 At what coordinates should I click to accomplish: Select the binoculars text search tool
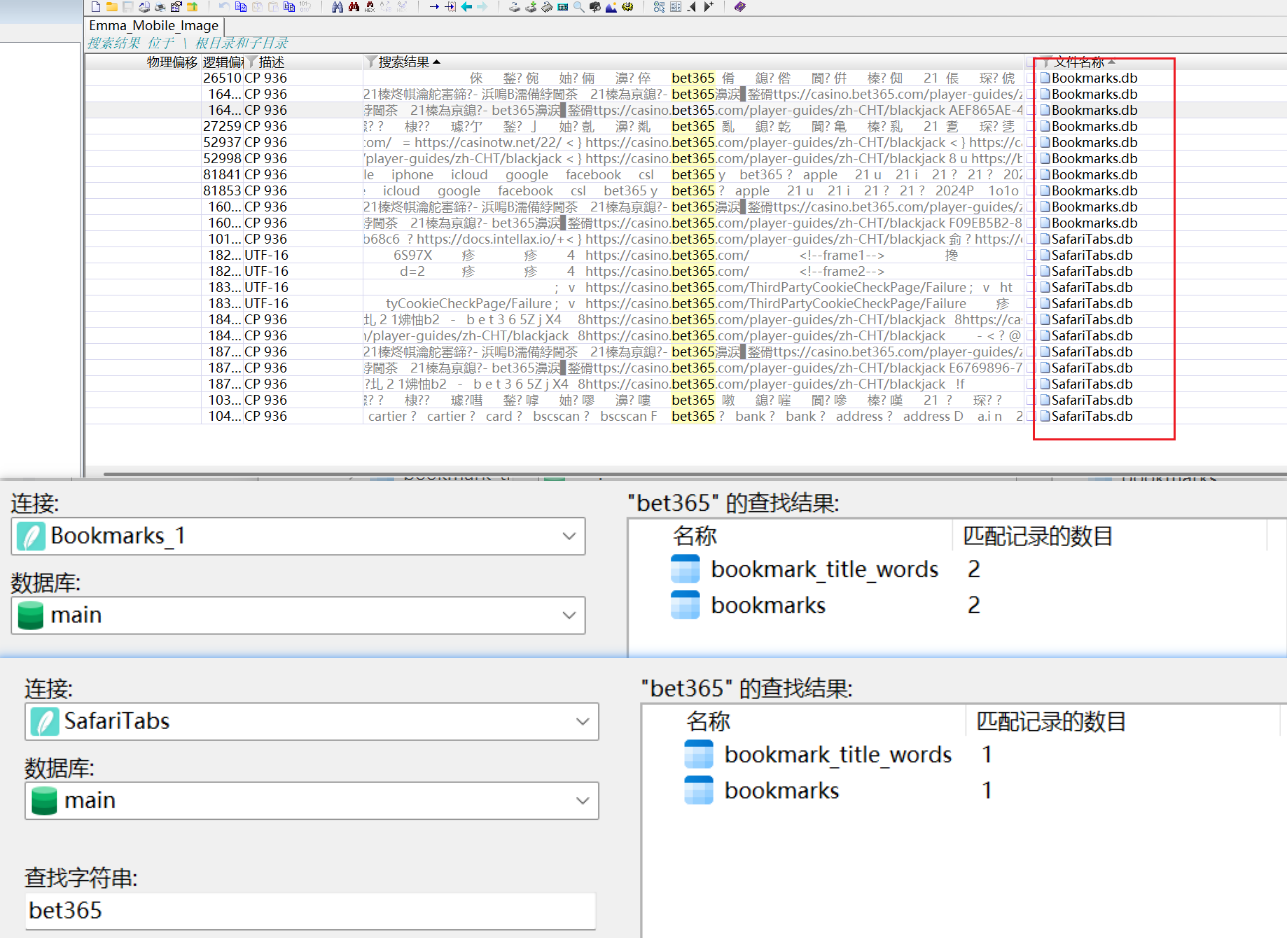tap(336, 8)
